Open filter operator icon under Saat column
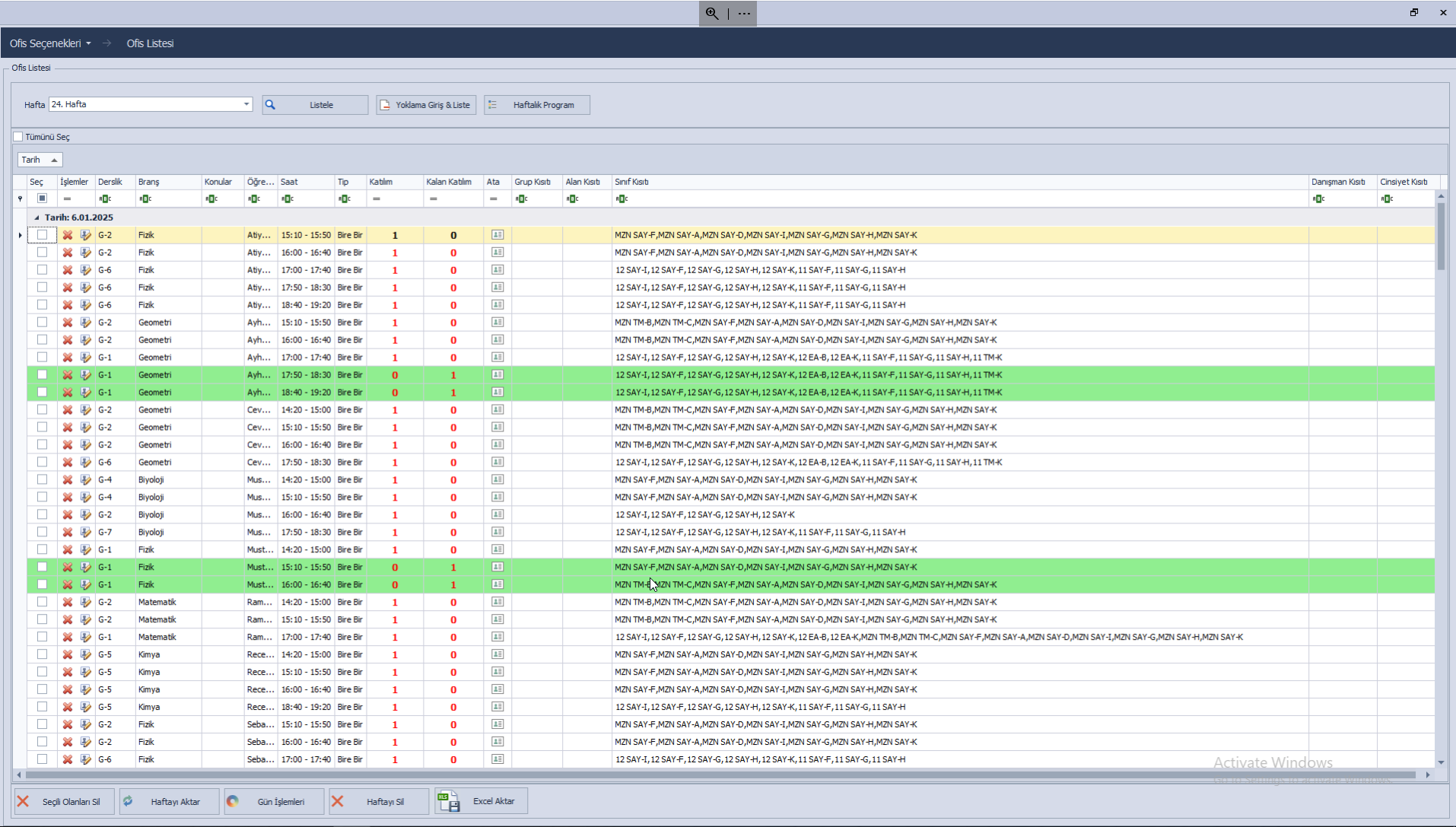Viewport: 1456px width, 827px height. pos(287,199)
